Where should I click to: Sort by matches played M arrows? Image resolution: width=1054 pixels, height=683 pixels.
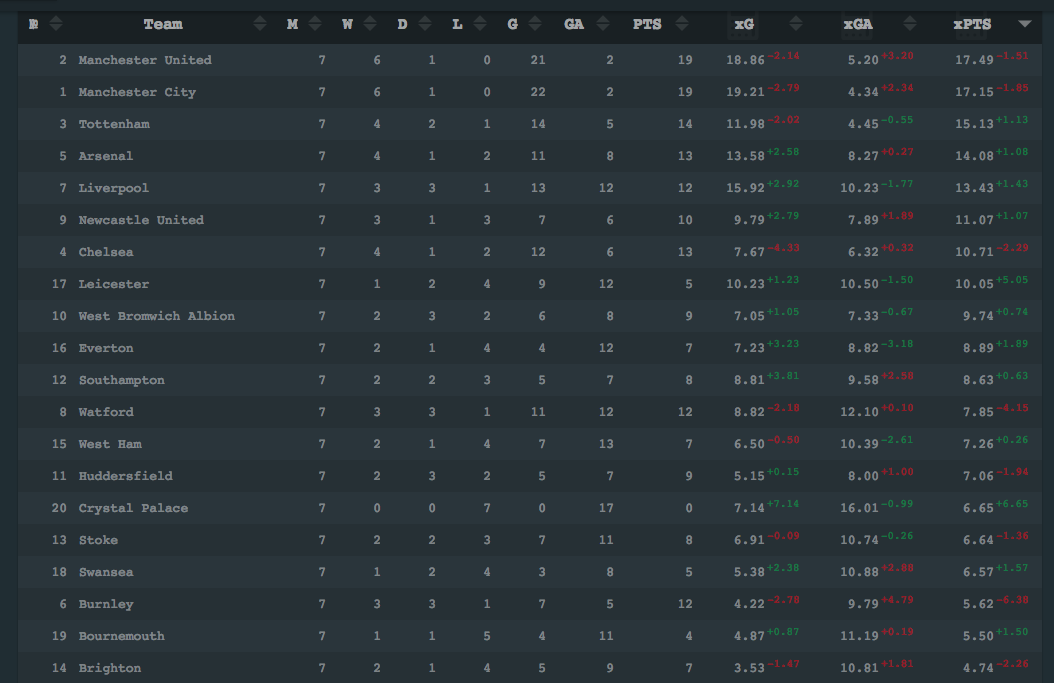pyautogui.click(x=315, y=24)
